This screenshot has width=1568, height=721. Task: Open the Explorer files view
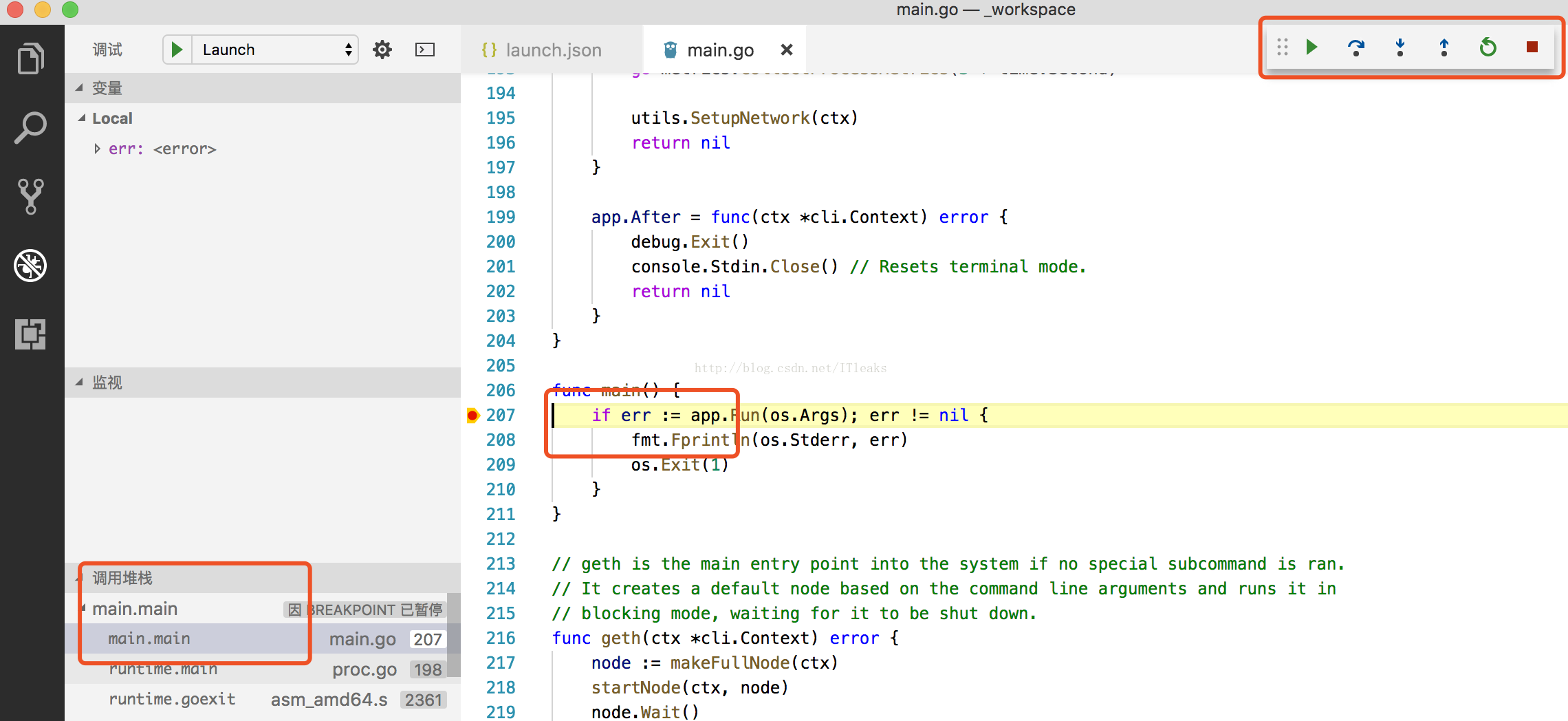(31, 59)
